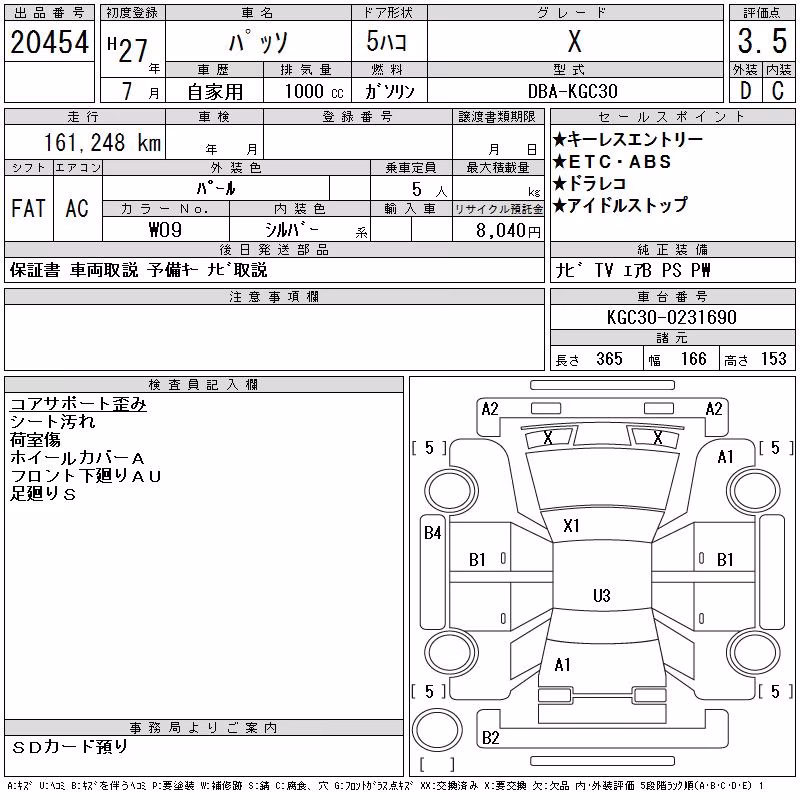Click the AC air conditioner value
This screenshot has width=800, height=800.
click(77, 208)
